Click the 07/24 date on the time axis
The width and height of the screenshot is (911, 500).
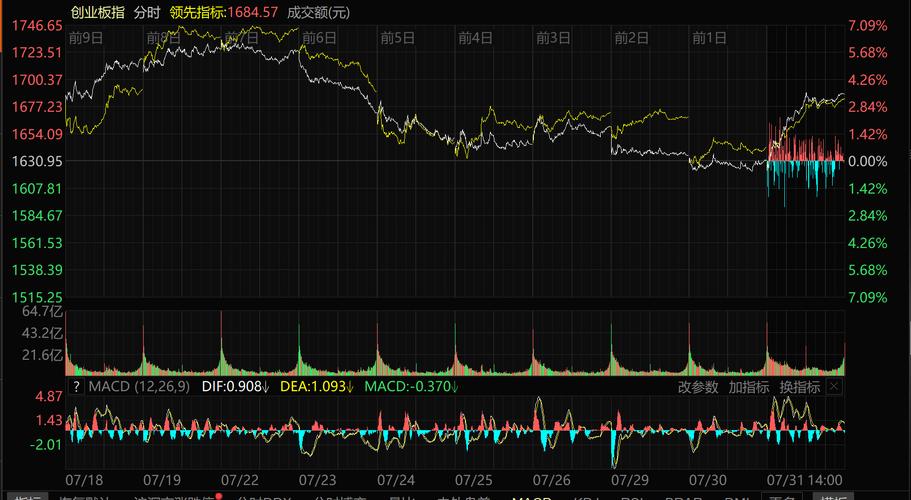coord(397,480)
